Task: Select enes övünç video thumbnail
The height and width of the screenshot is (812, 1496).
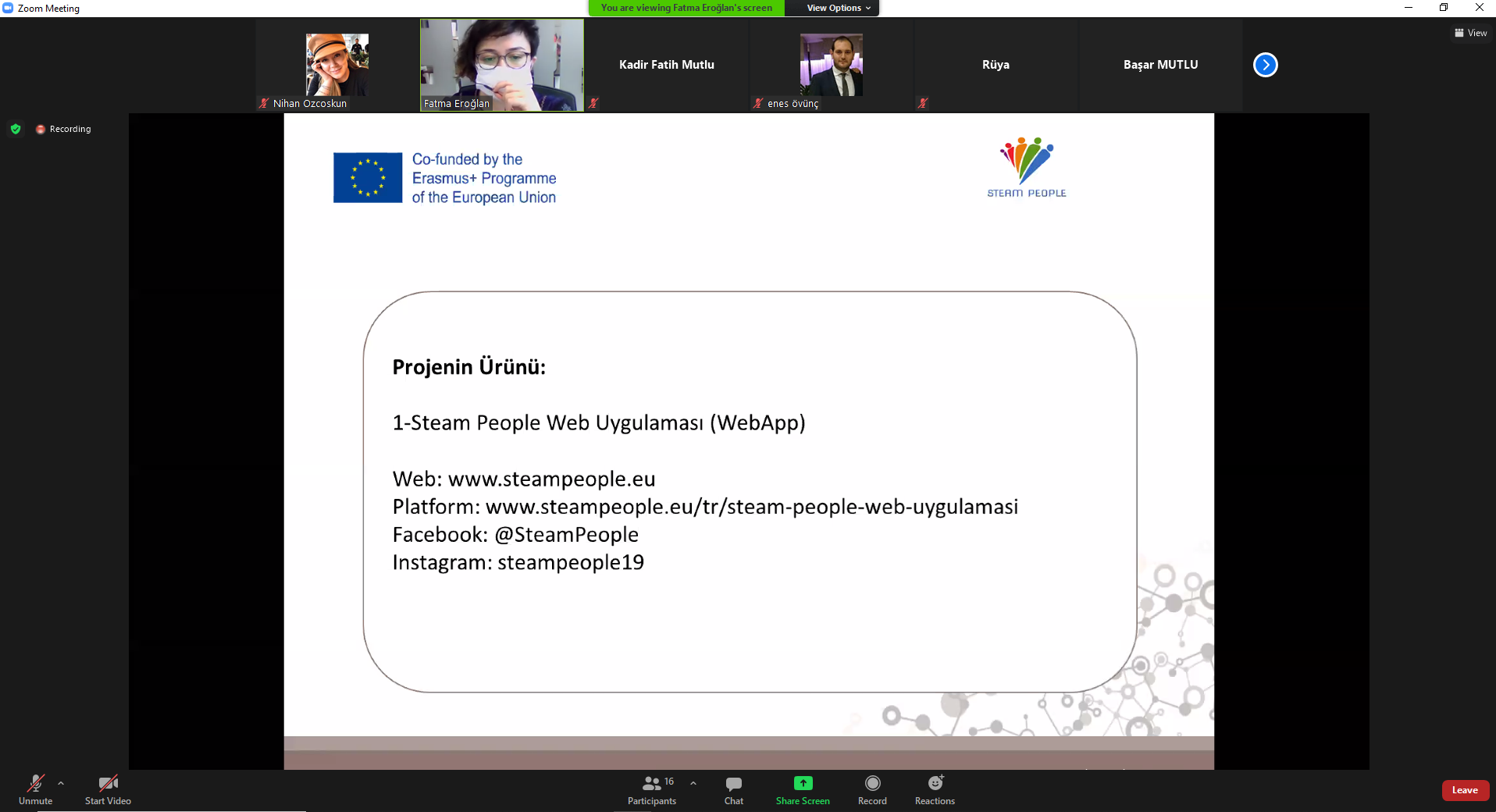Action: [x=831, y=65]
